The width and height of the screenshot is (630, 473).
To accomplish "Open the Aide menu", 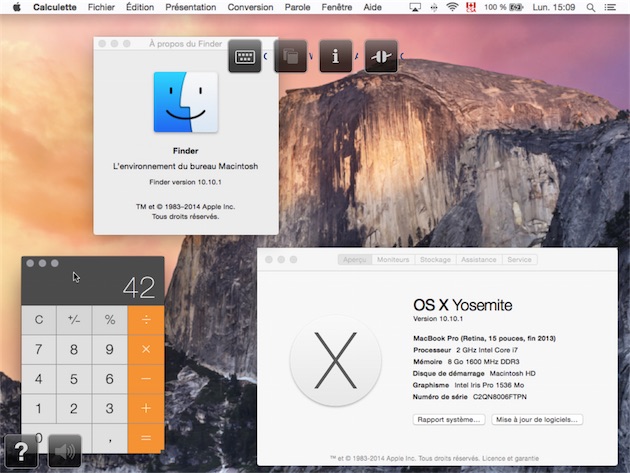I will pos(372,7).
